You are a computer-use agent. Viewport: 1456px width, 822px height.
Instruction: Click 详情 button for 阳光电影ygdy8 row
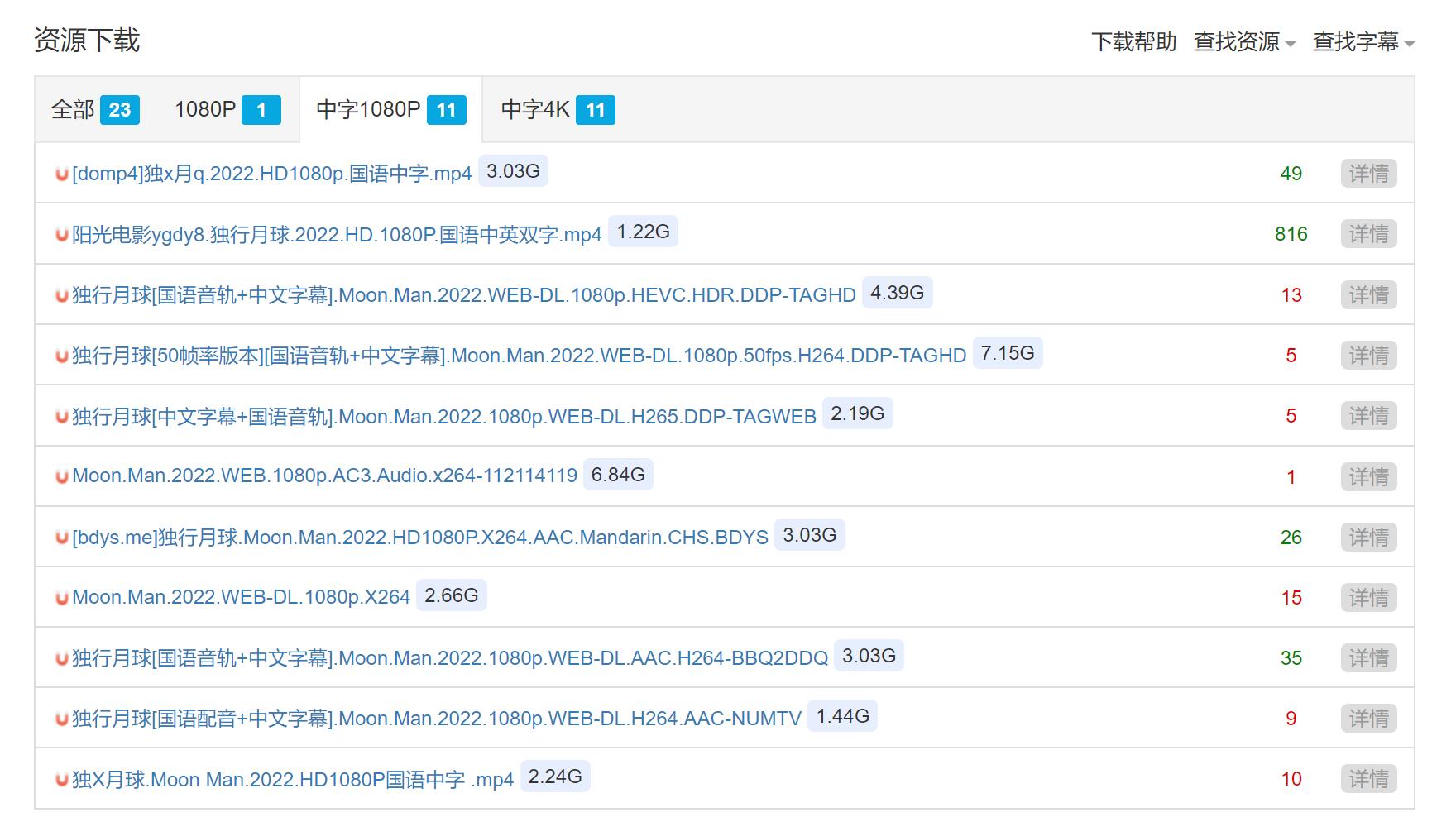[1368, 234]
